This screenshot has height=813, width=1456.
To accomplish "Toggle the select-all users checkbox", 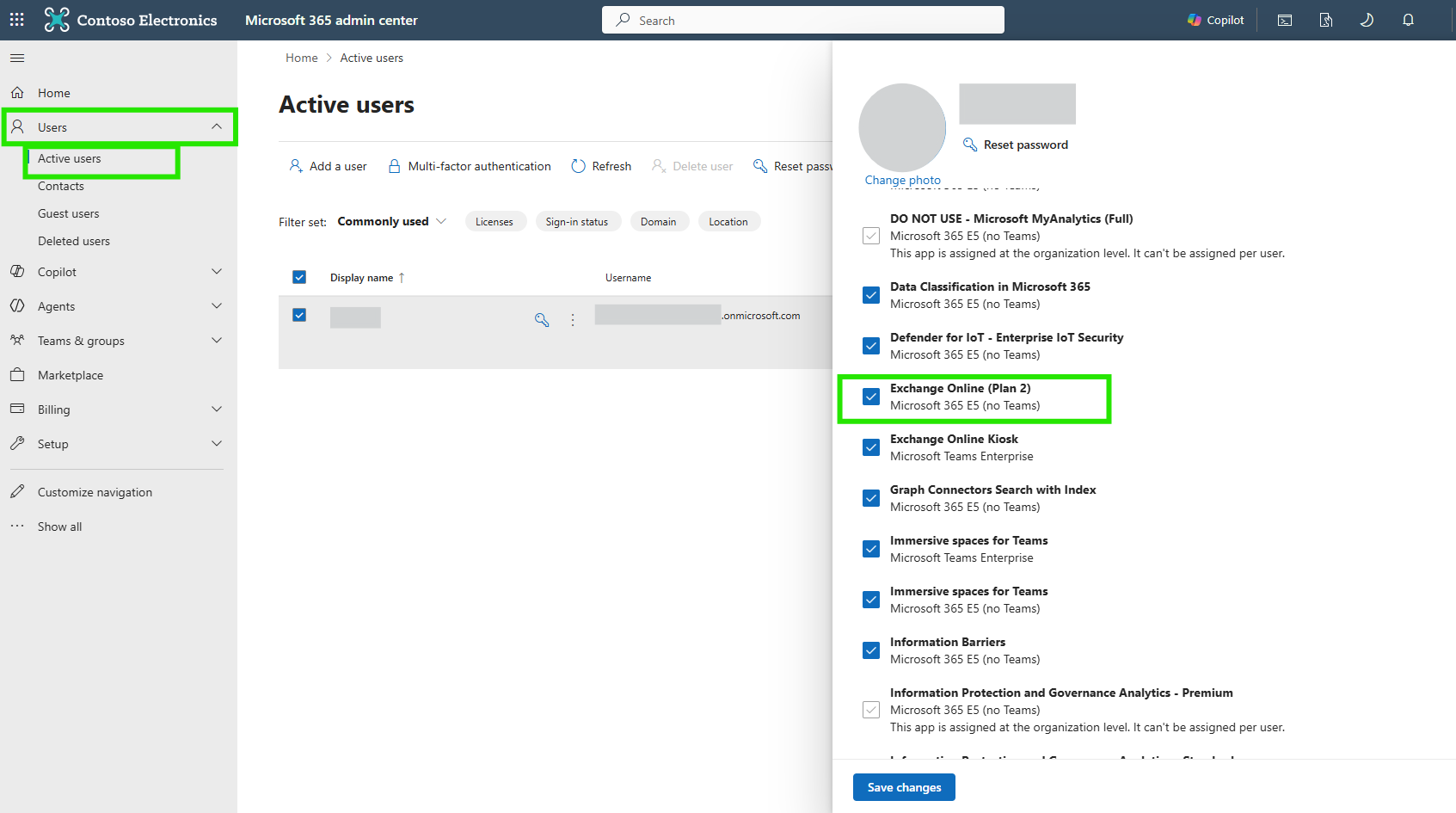I will tap(299, 277).
